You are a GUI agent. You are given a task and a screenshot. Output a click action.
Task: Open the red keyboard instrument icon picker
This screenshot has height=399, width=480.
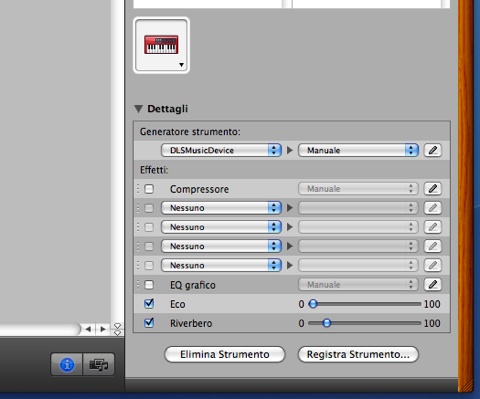[x=162, y=45]
